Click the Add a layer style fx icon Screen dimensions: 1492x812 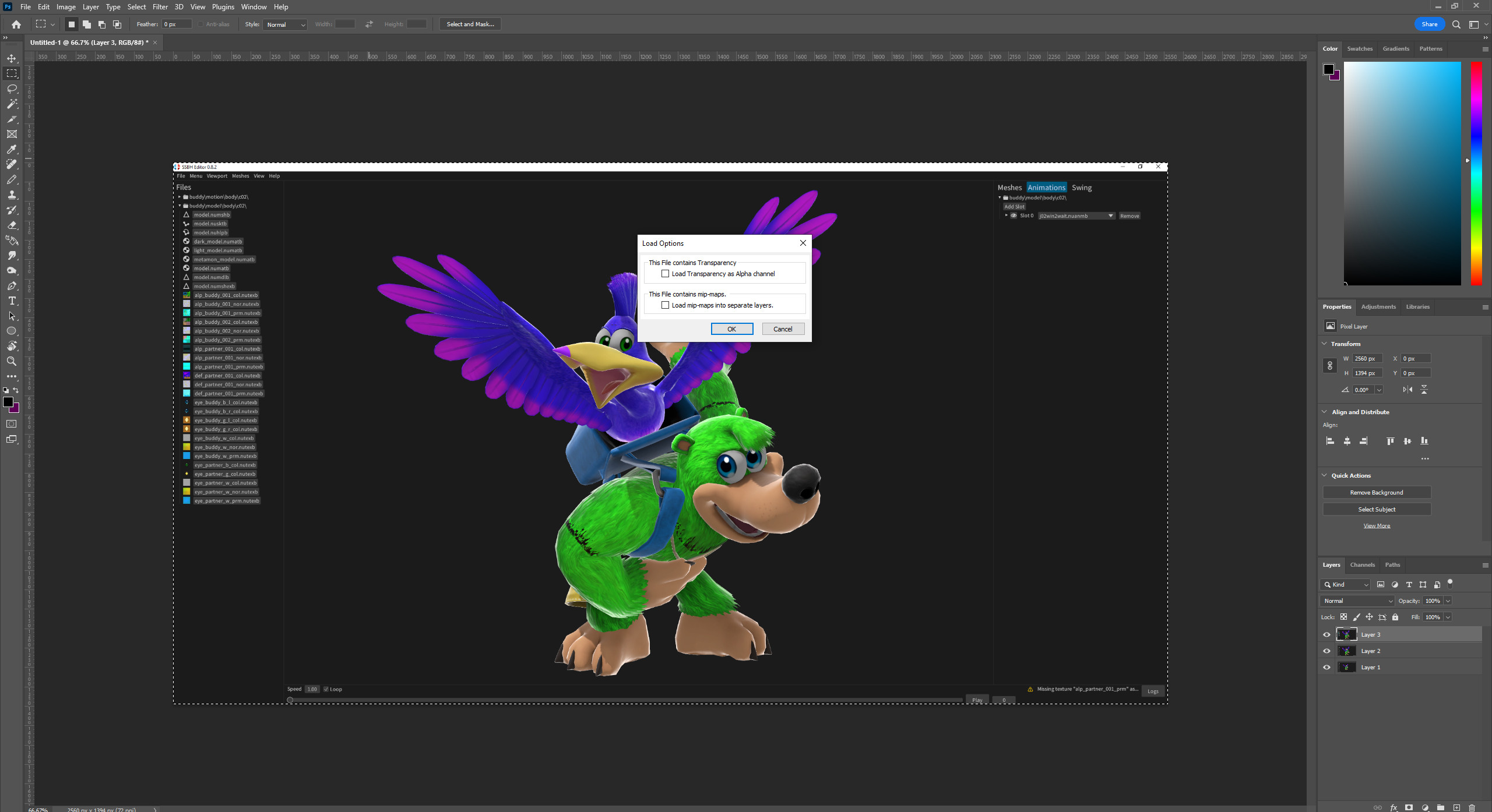tap(1394, 808)
